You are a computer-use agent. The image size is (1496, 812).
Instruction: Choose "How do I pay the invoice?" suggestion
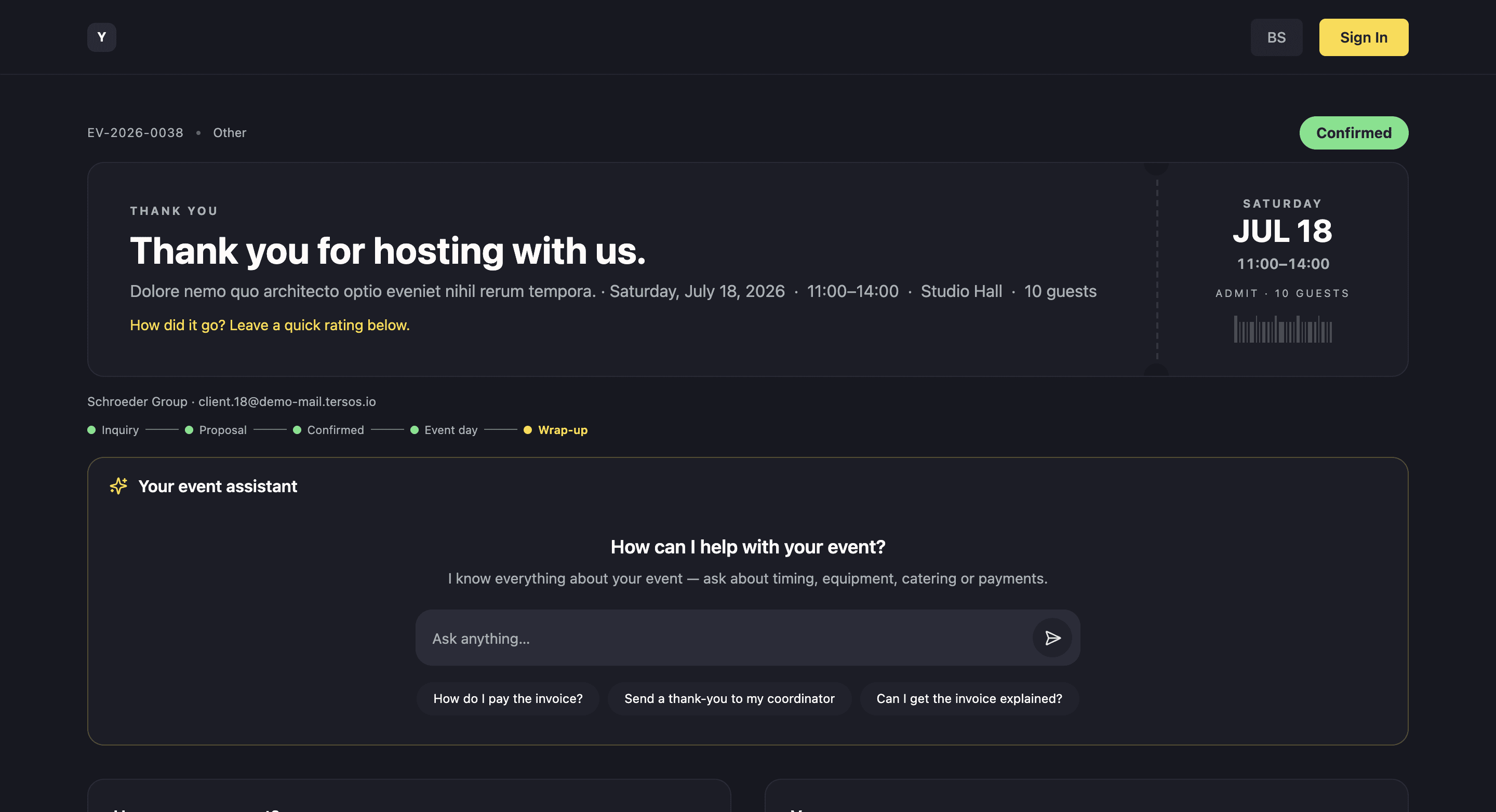point(507,698)
